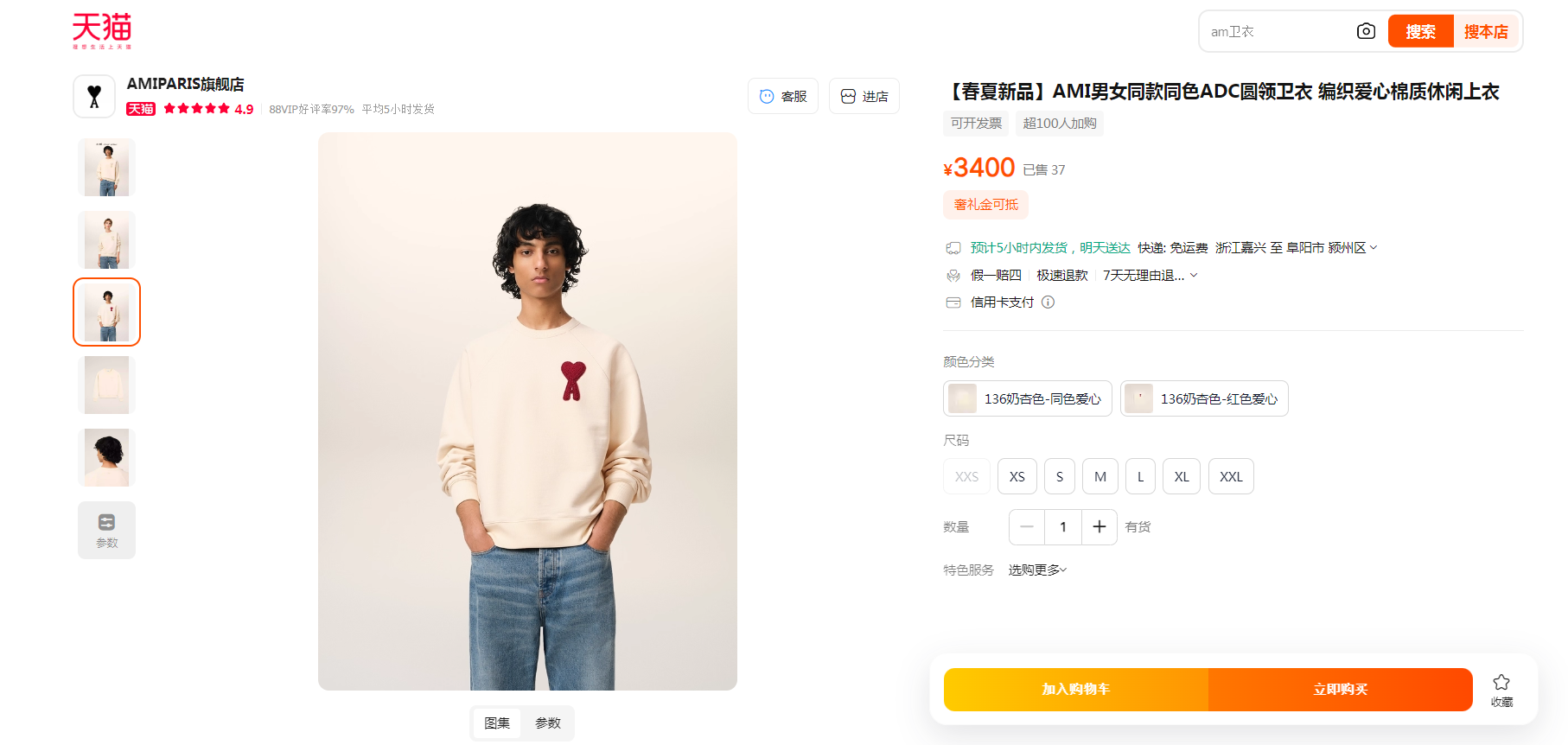Switch to the 图集 gallery tab
Screen dimensions: 1568x745
pos(497,723)
